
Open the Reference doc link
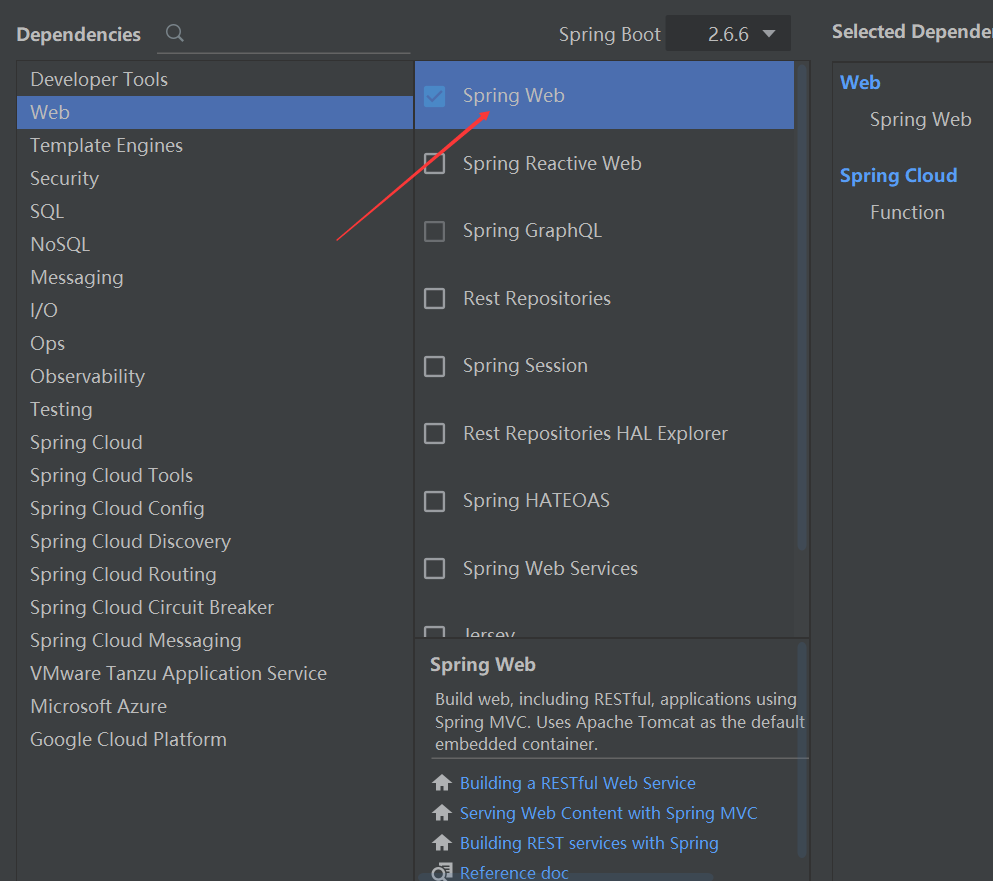point(514,873)
